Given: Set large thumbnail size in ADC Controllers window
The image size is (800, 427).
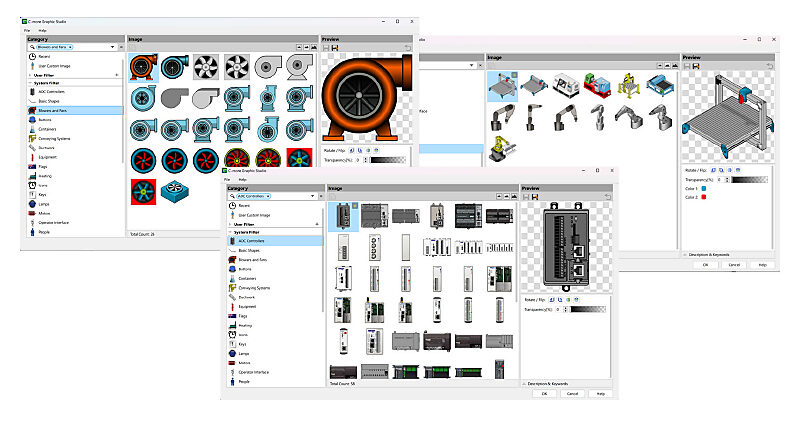Looking at the screenshot, I should 514,196.
